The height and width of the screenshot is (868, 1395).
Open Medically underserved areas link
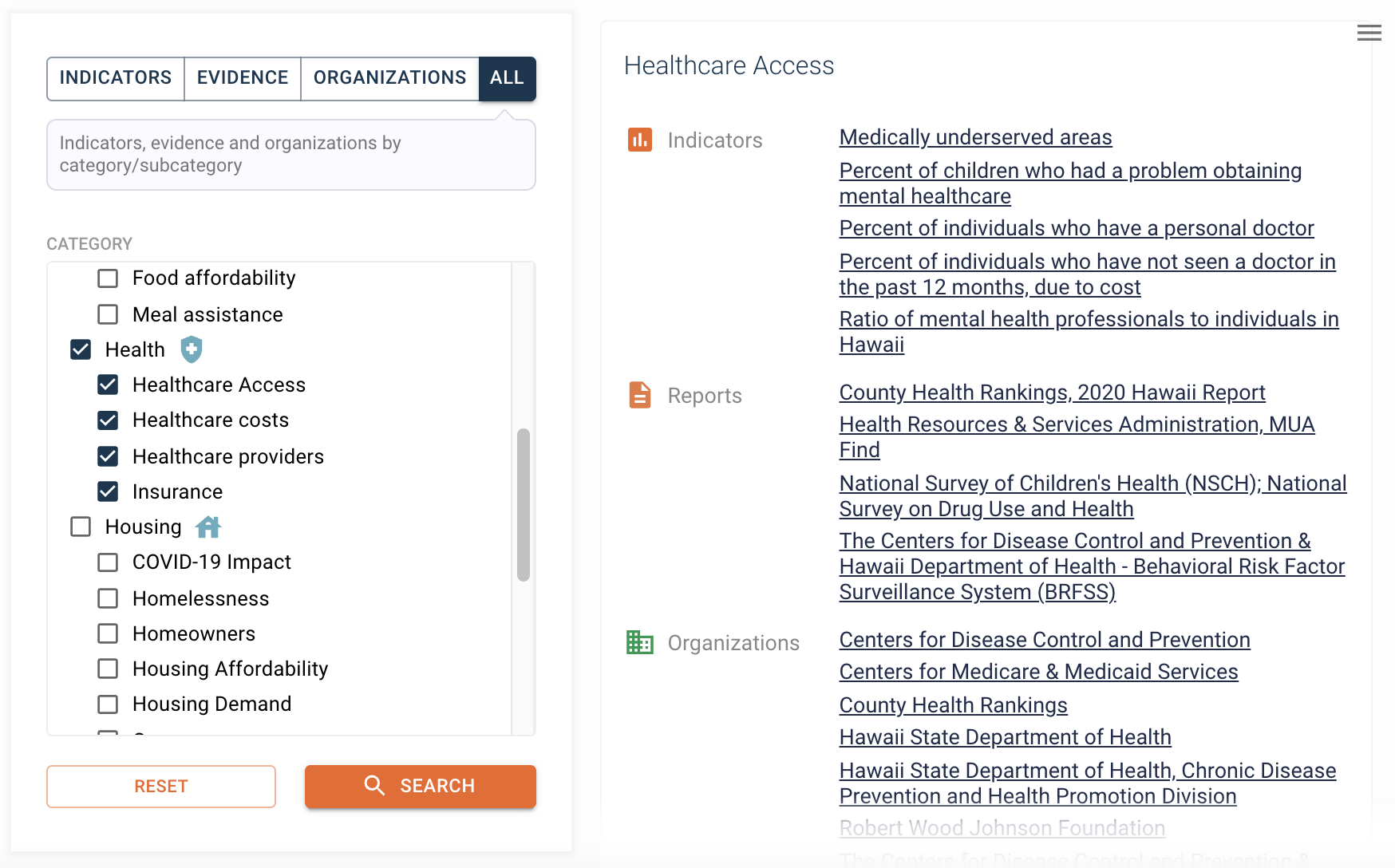(975, 137)
